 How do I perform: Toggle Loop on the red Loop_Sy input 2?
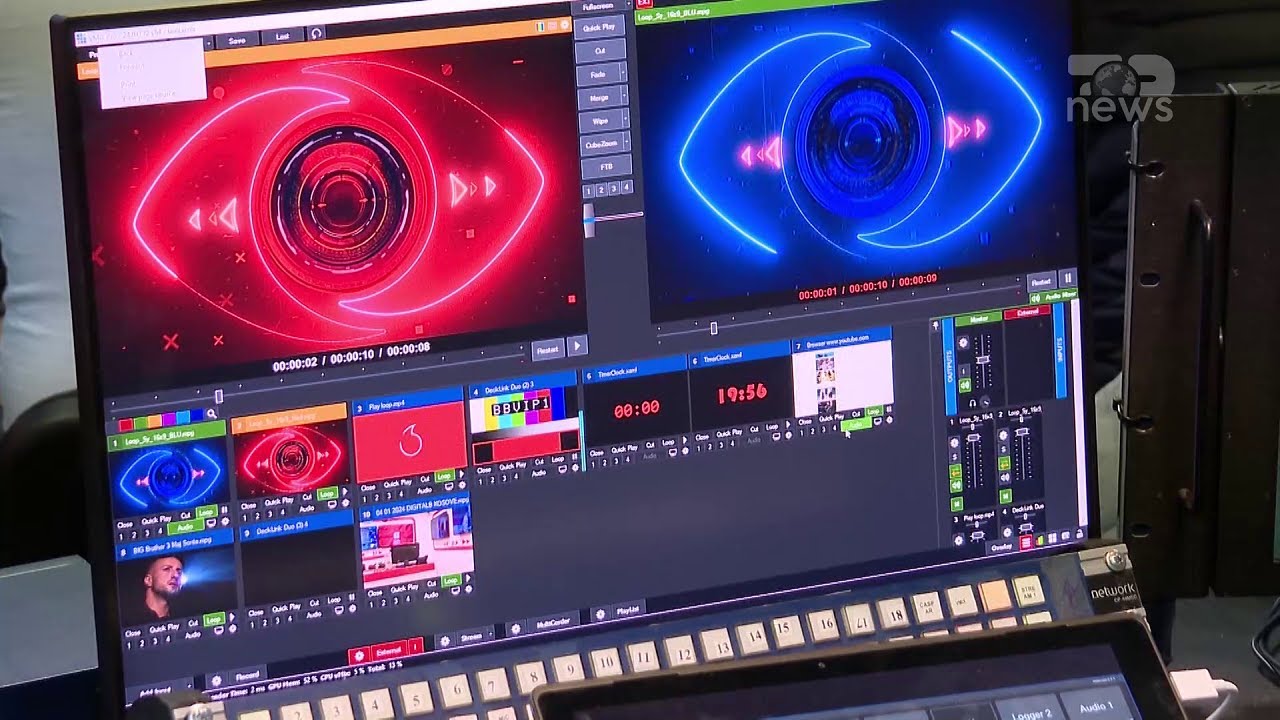point(327,494)
